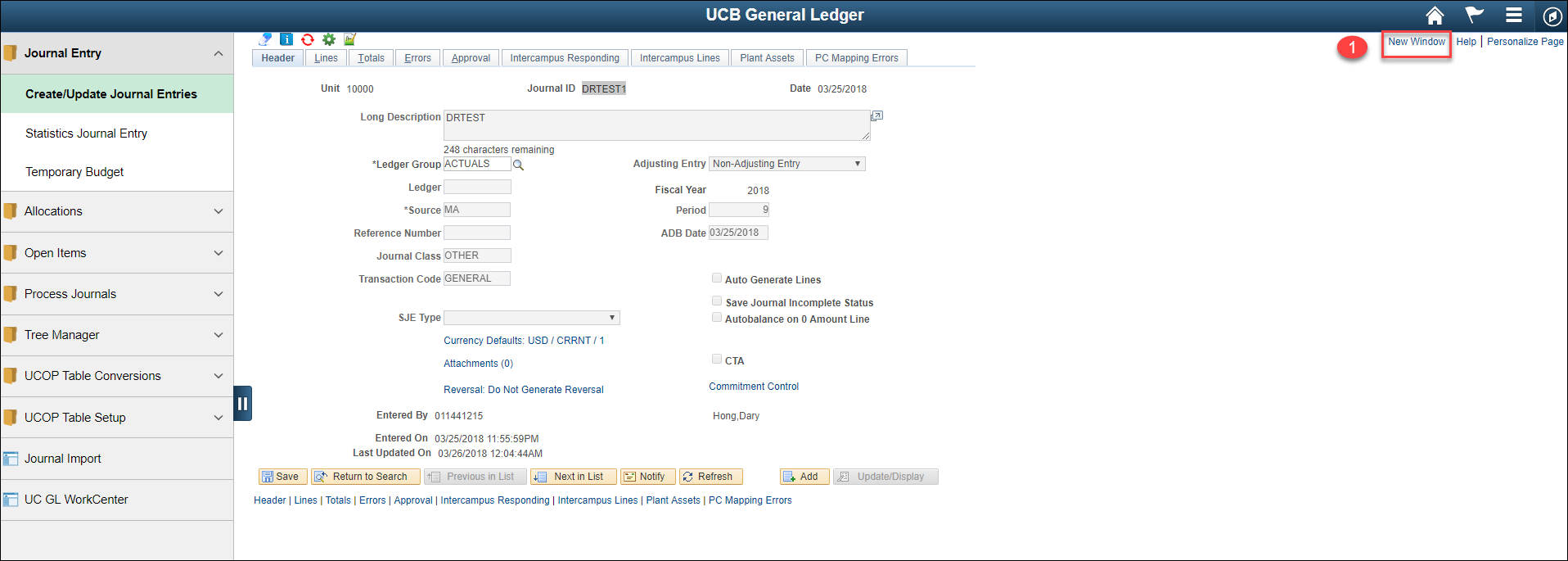This screenshot has width=1568, height=561.
Task: Open the SJE Type dropdown
Action: (x=531, y=318)
